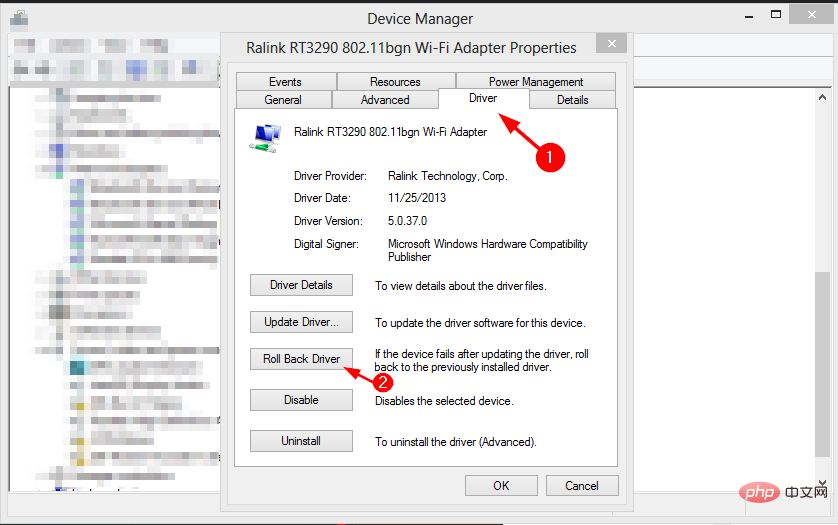Click the Digital Signer publisher text
This screenshot has height=525, width=838.
pos(487,250)
